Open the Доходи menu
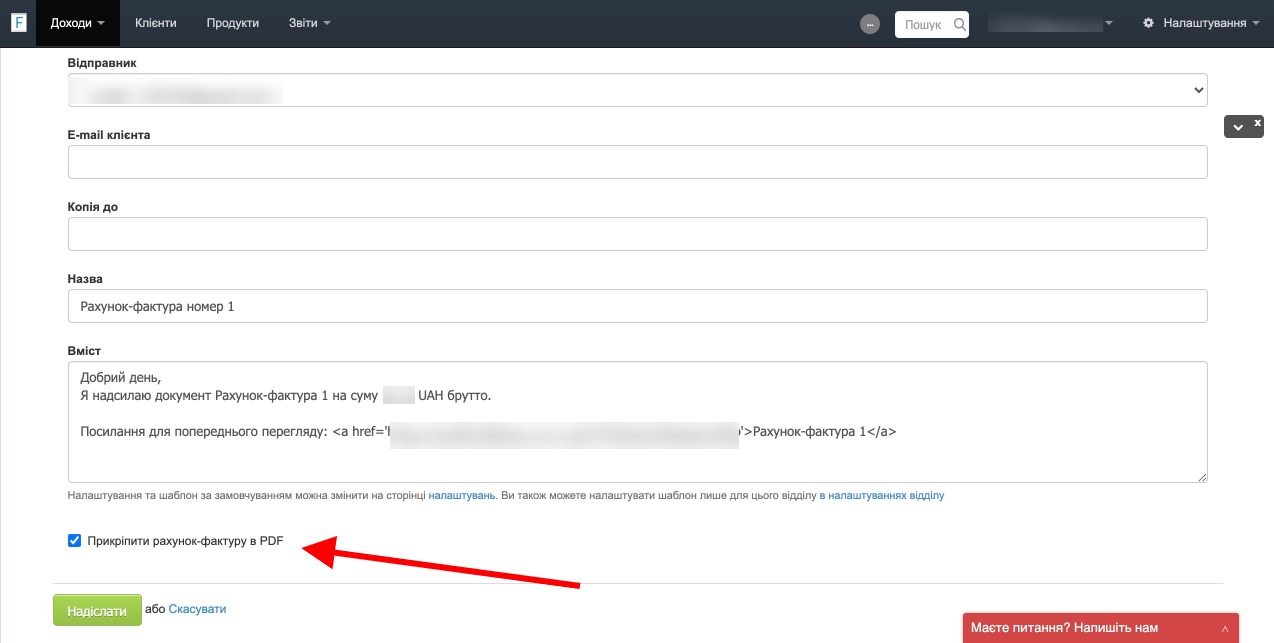This screenshot has height=643, width=1274. 78,23
